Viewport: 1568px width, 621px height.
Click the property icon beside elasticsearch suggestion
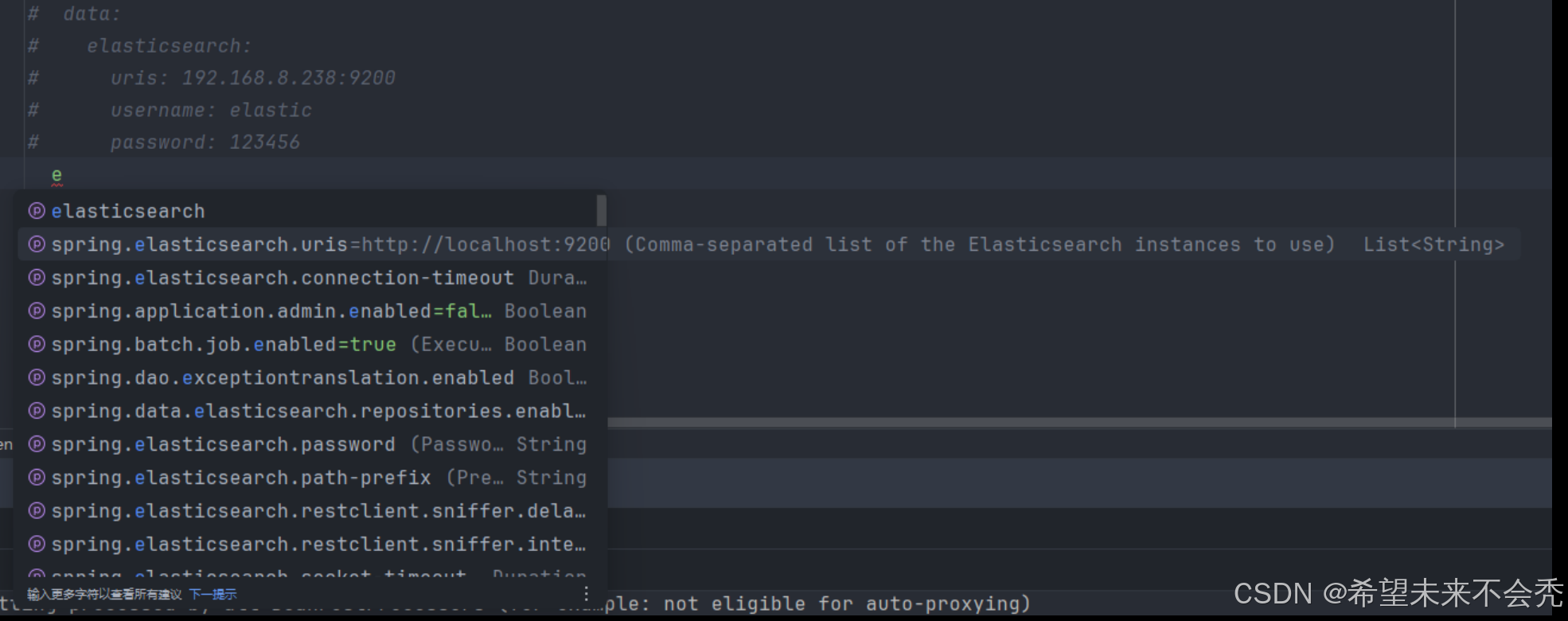click(37, 211)
